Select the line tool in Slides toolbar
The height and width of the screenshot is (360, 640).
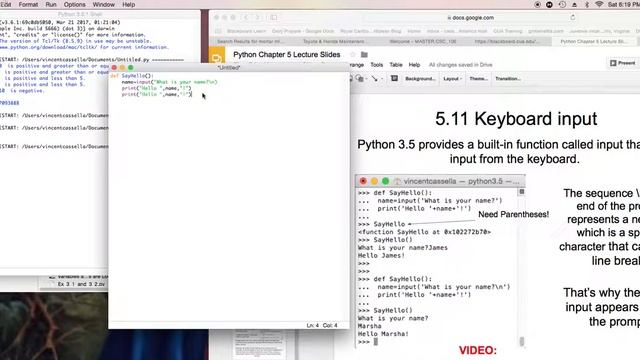point(374,78)
